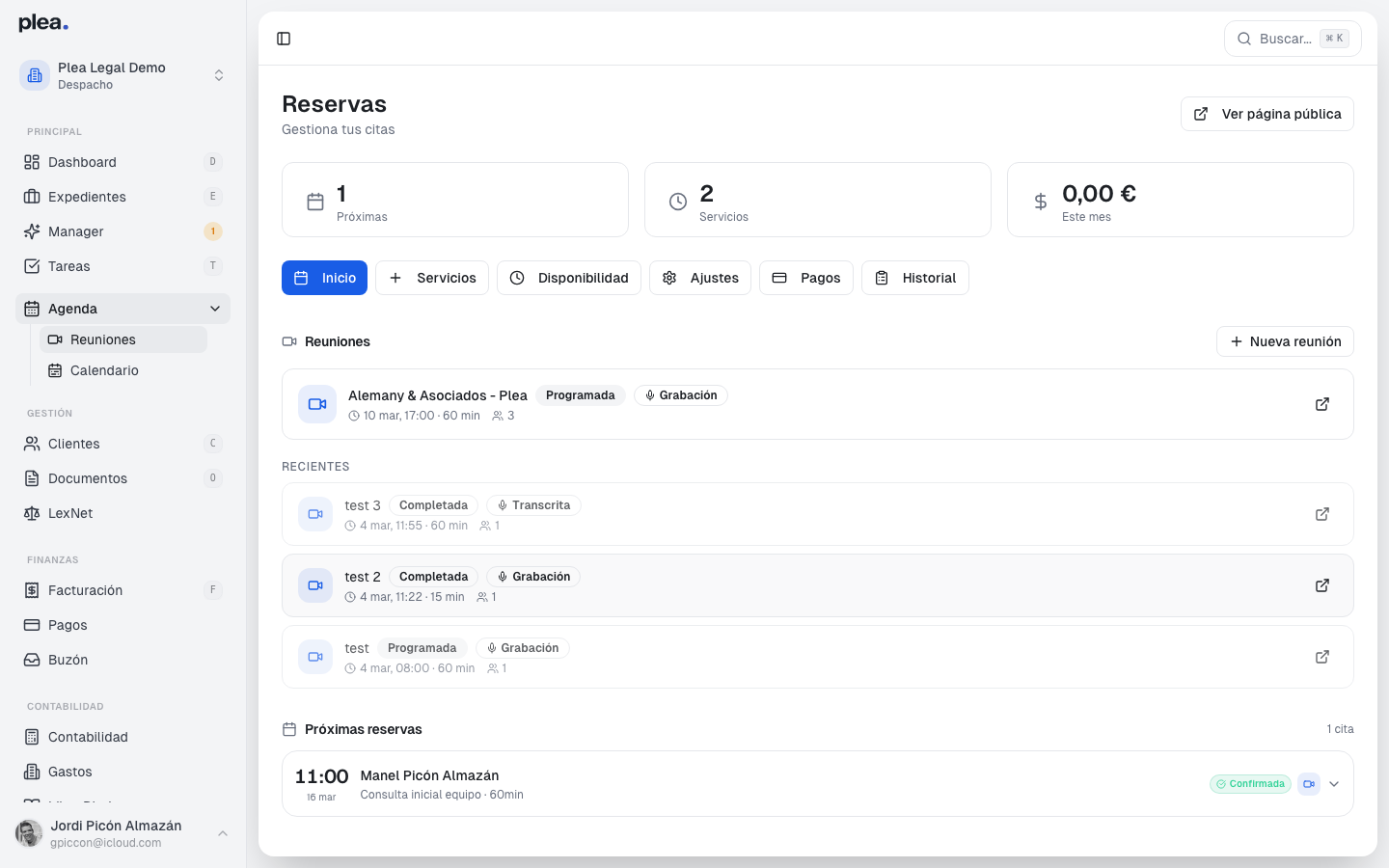Switch to the Historial tab

(x=915, y=278)
